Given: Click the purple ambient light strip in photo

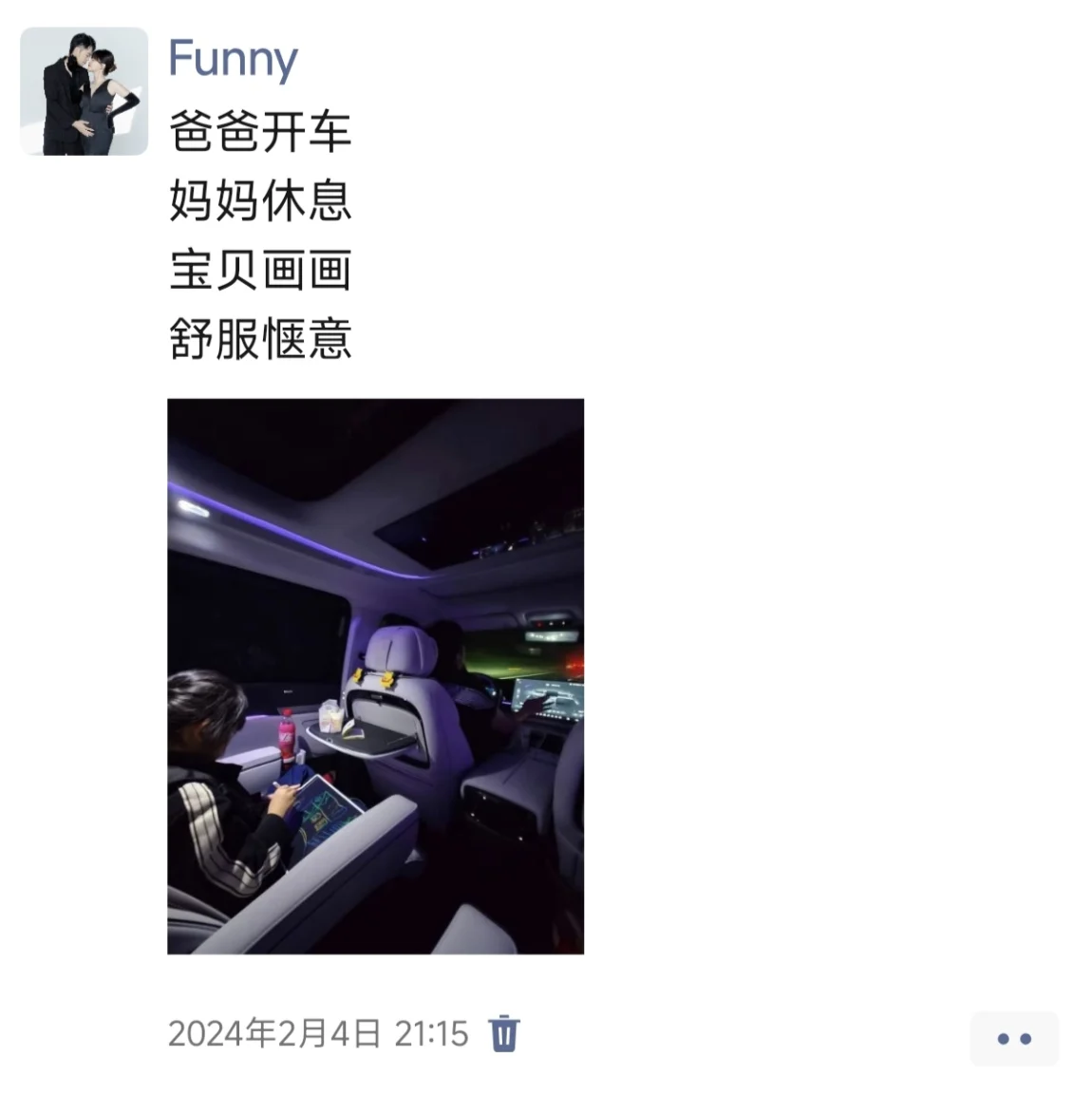Looking at the screenshot, I should click(x=293, y=532).
